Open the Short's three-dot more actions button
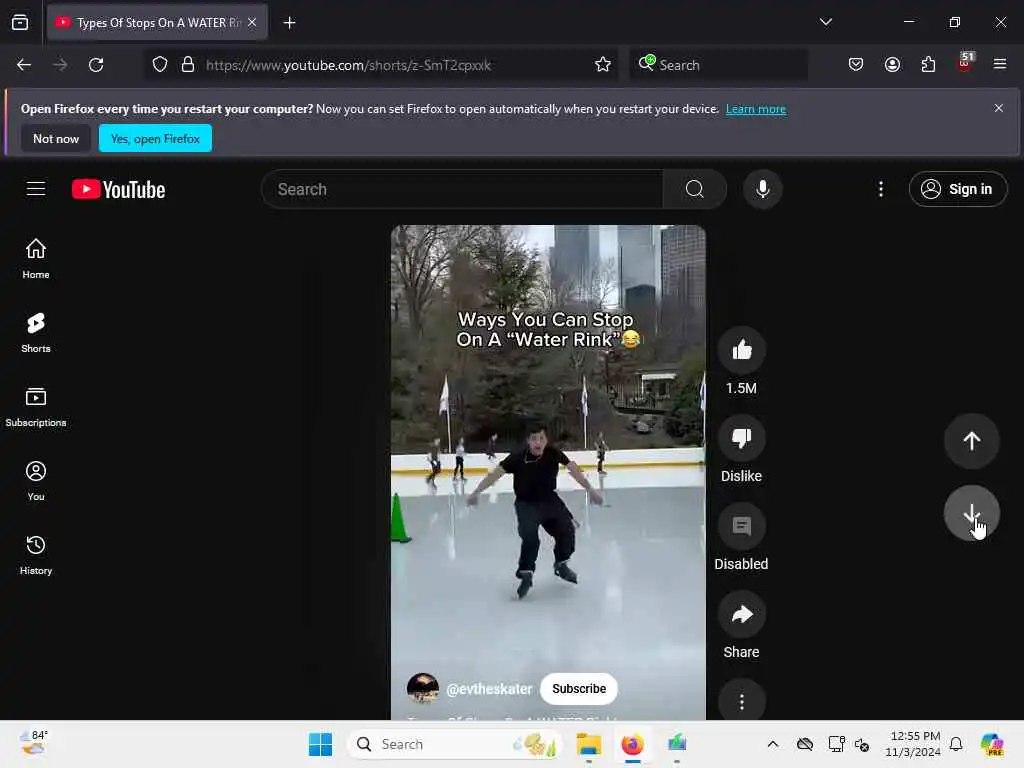Viewport: 1024px width, 768px height. point(741,701)
